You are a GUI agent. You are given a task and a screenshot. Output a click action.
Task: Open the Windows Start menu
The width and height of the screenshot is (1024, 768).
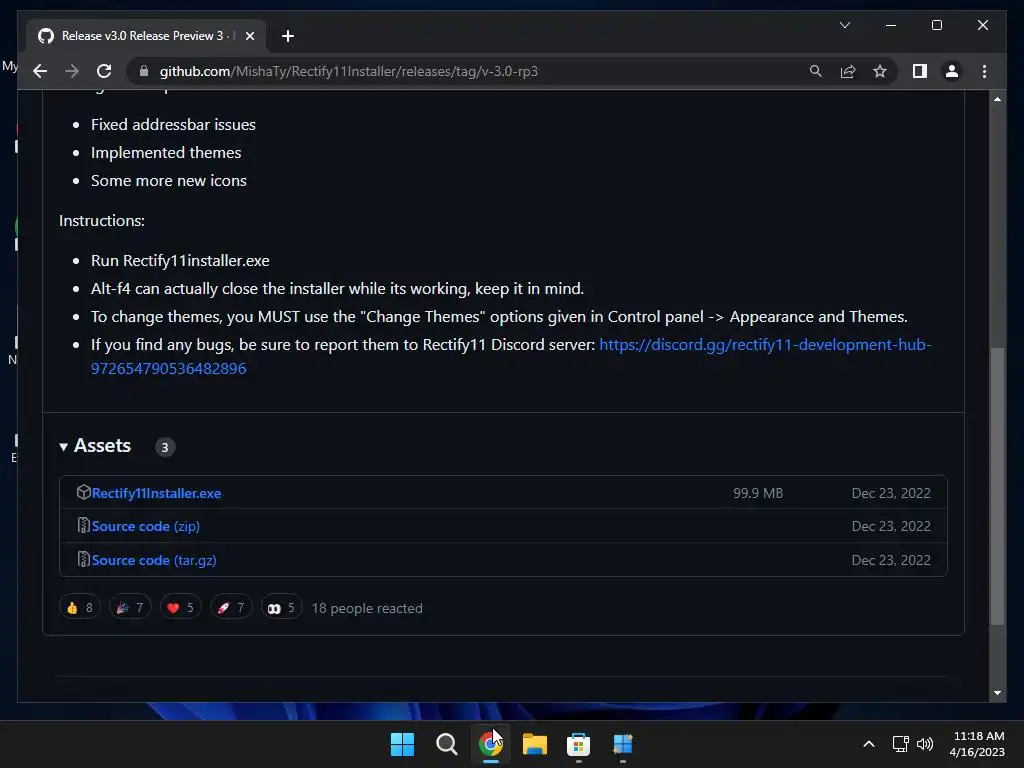point(402,744)
